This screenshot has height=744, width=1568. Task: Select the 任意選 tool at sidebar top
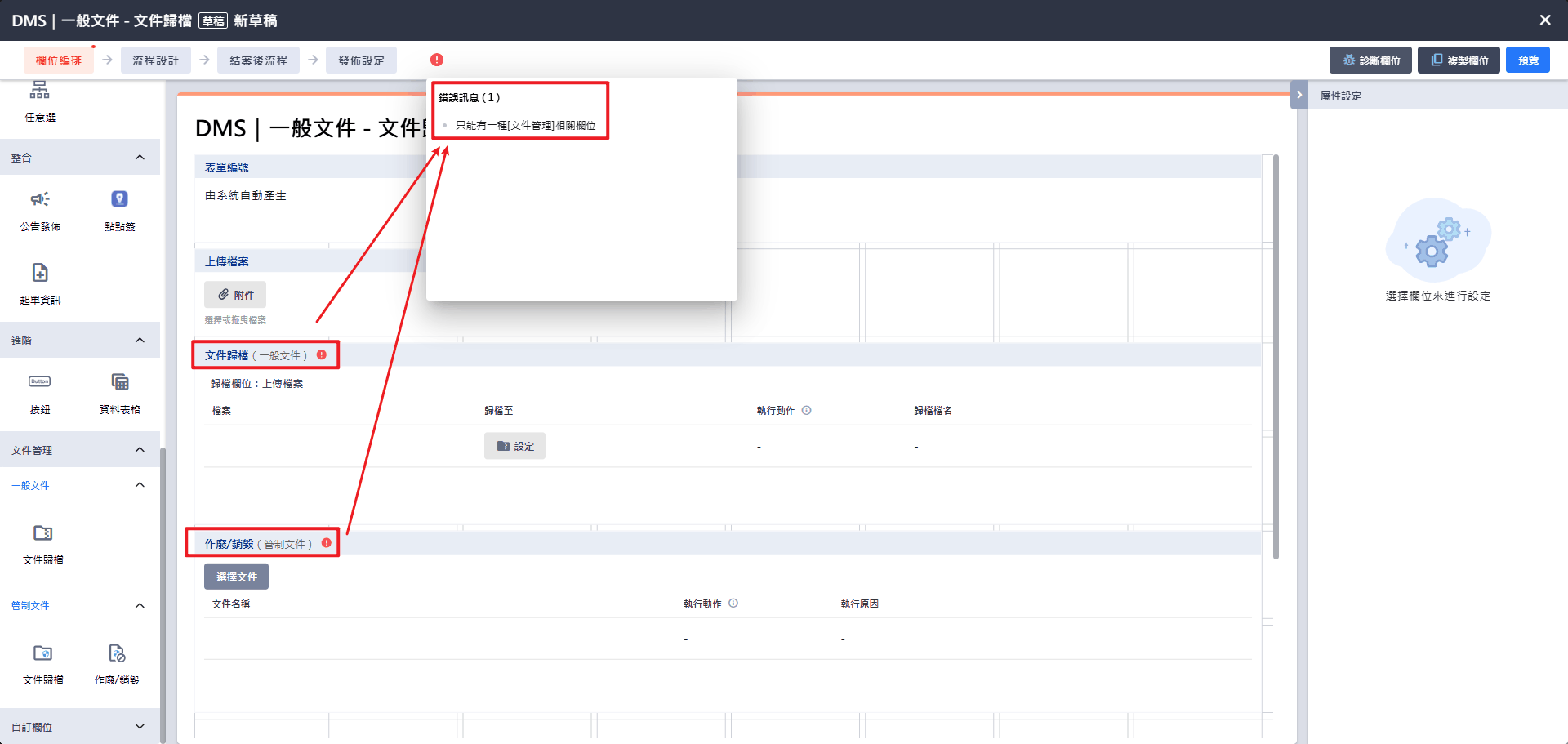pyautogui.click(x=38, y=91)
